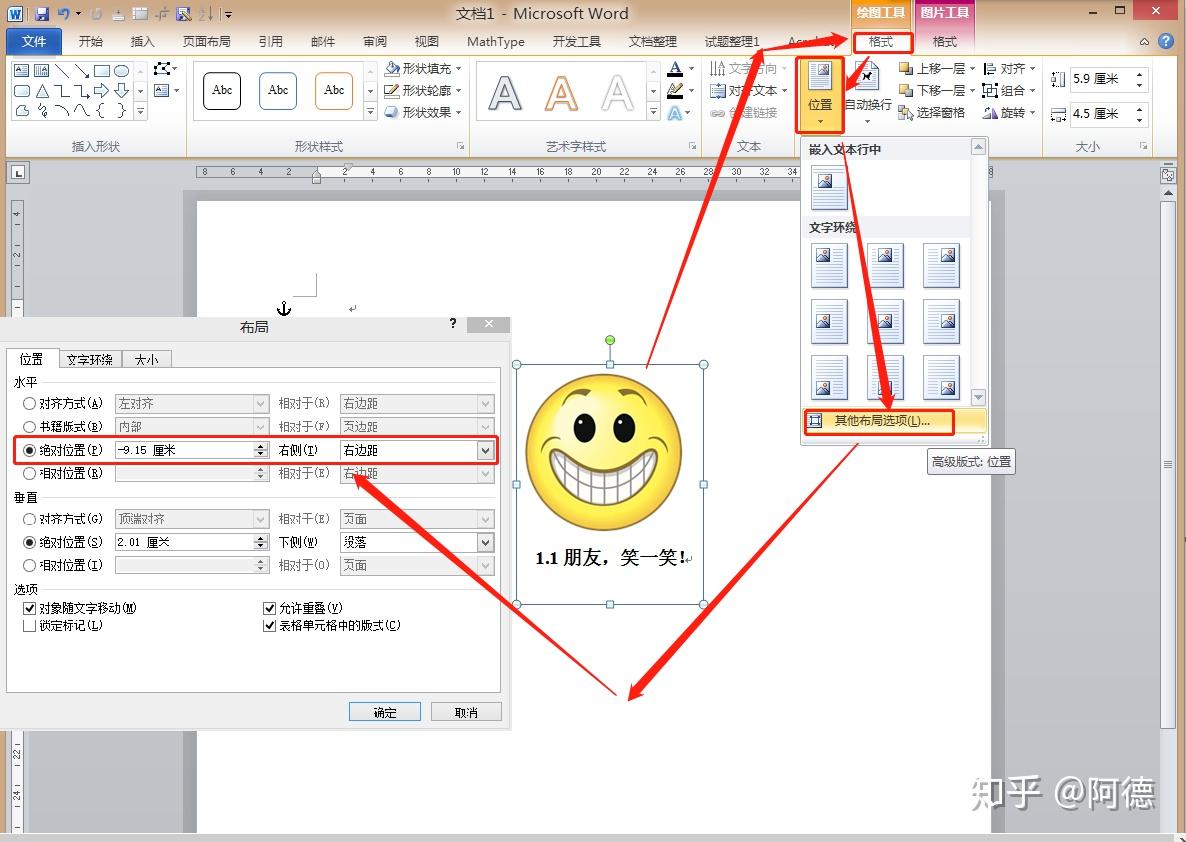Screen dimensions: 1186x842
Task: Click the Undo icon in title bar
Action: [x=64, y=14]
